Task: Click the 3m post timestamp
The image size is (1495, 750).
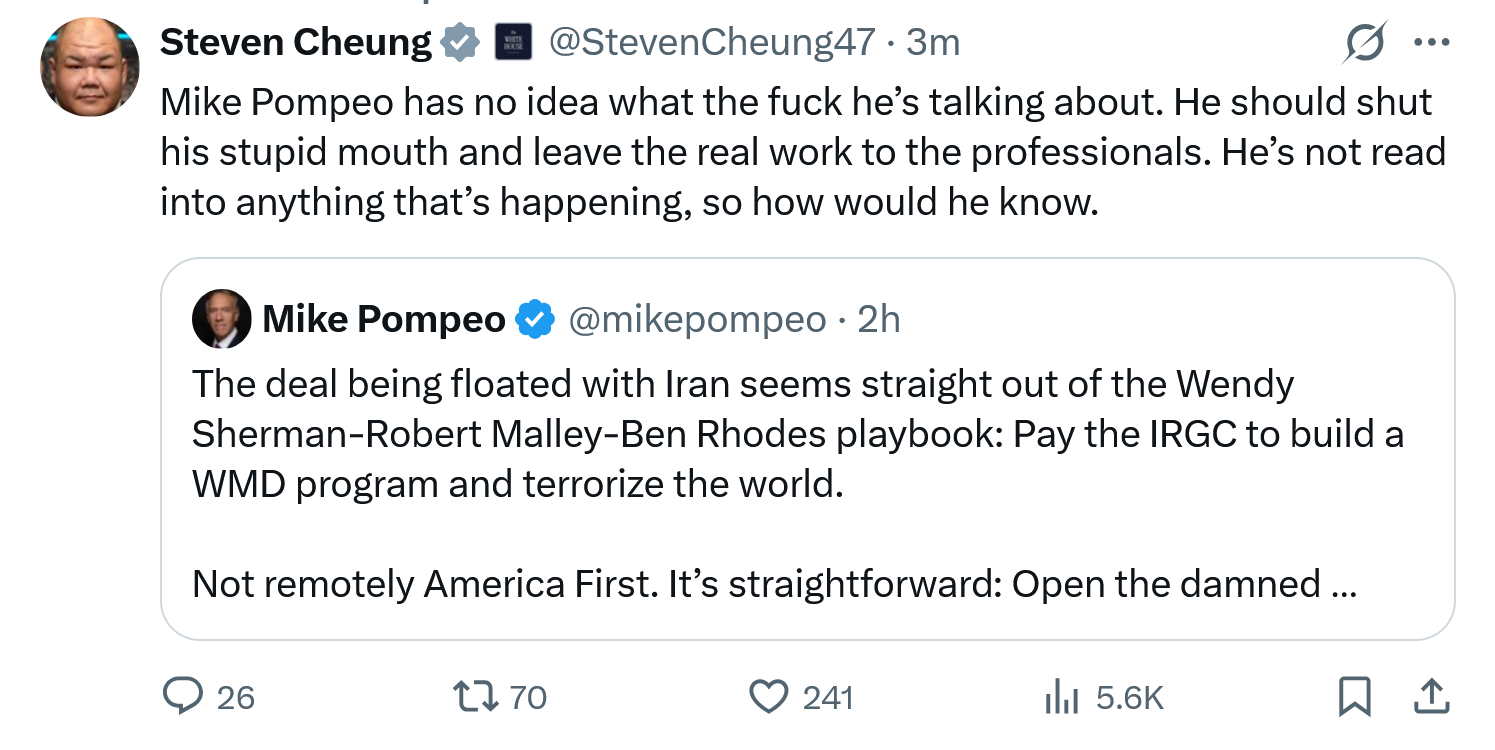Action: pyautogui.click(x=933, y=42)
